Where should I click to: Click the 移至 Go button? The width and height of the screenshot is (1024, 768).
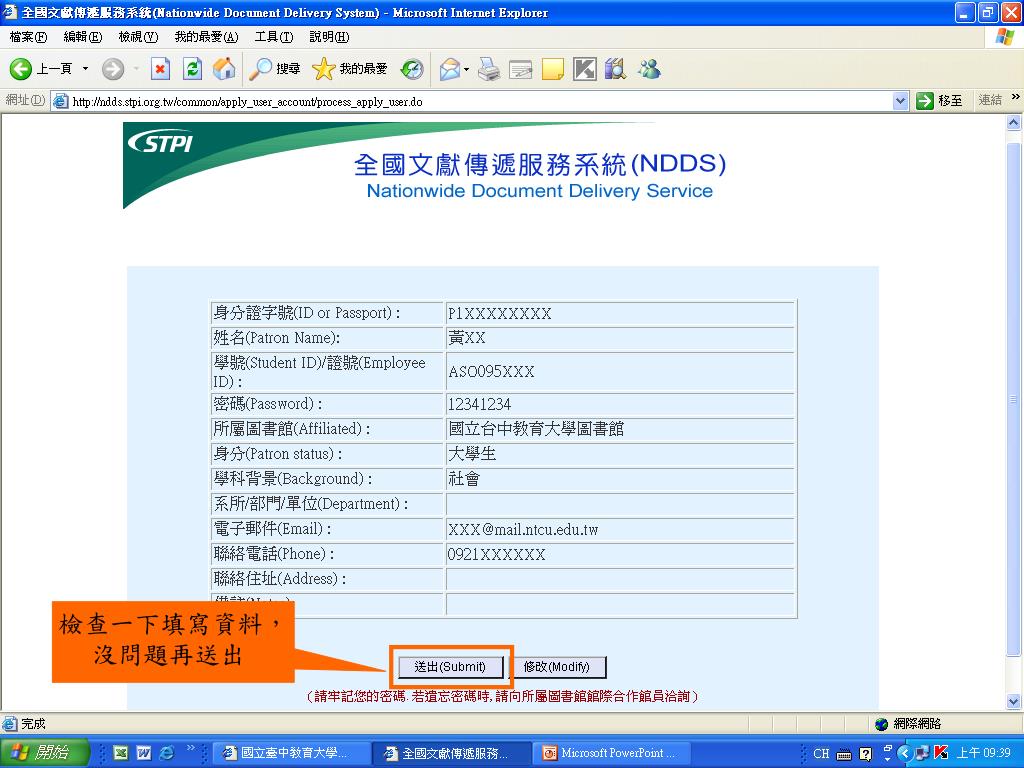(x=940, y=101)
